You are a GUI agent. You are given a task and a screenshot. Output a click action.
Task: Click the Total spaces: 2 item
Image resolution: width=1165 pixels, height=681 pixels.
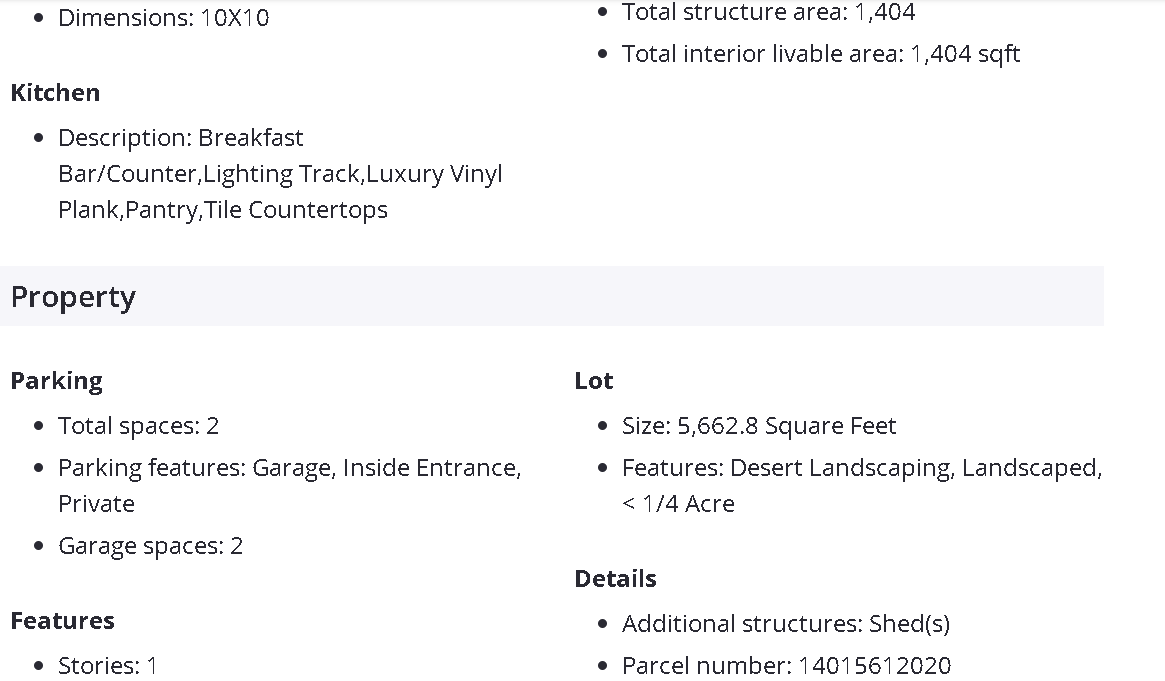138,426
